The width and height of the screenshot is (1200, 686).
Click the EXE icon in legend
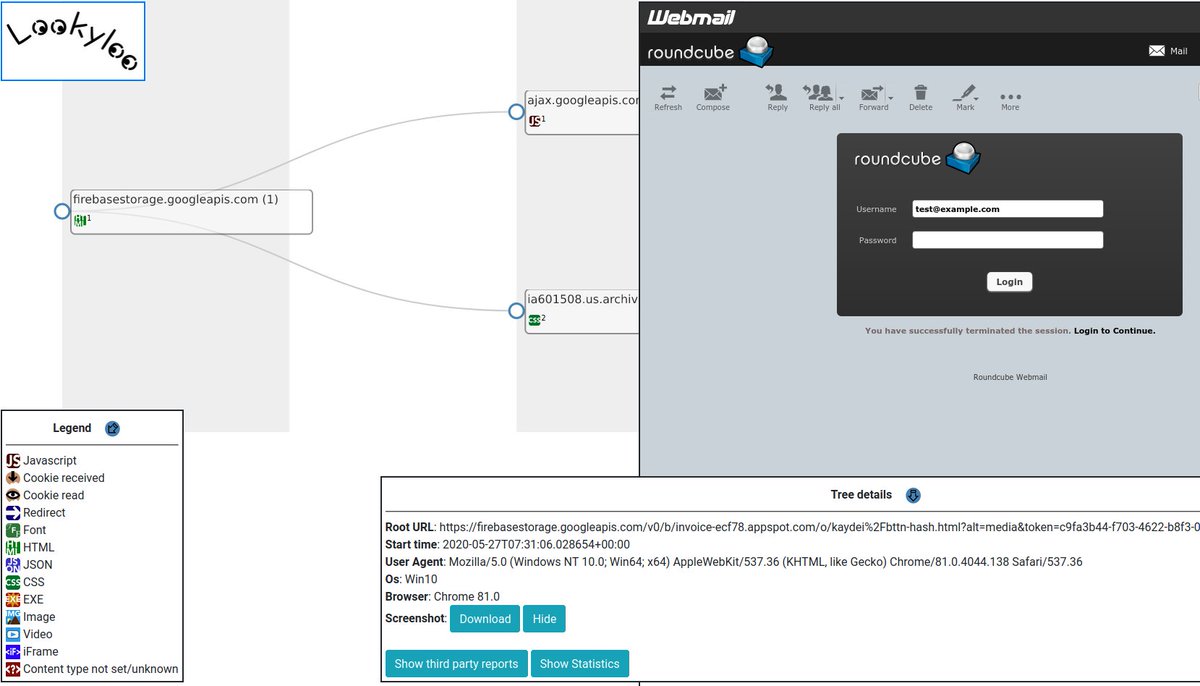pos(13,599)
